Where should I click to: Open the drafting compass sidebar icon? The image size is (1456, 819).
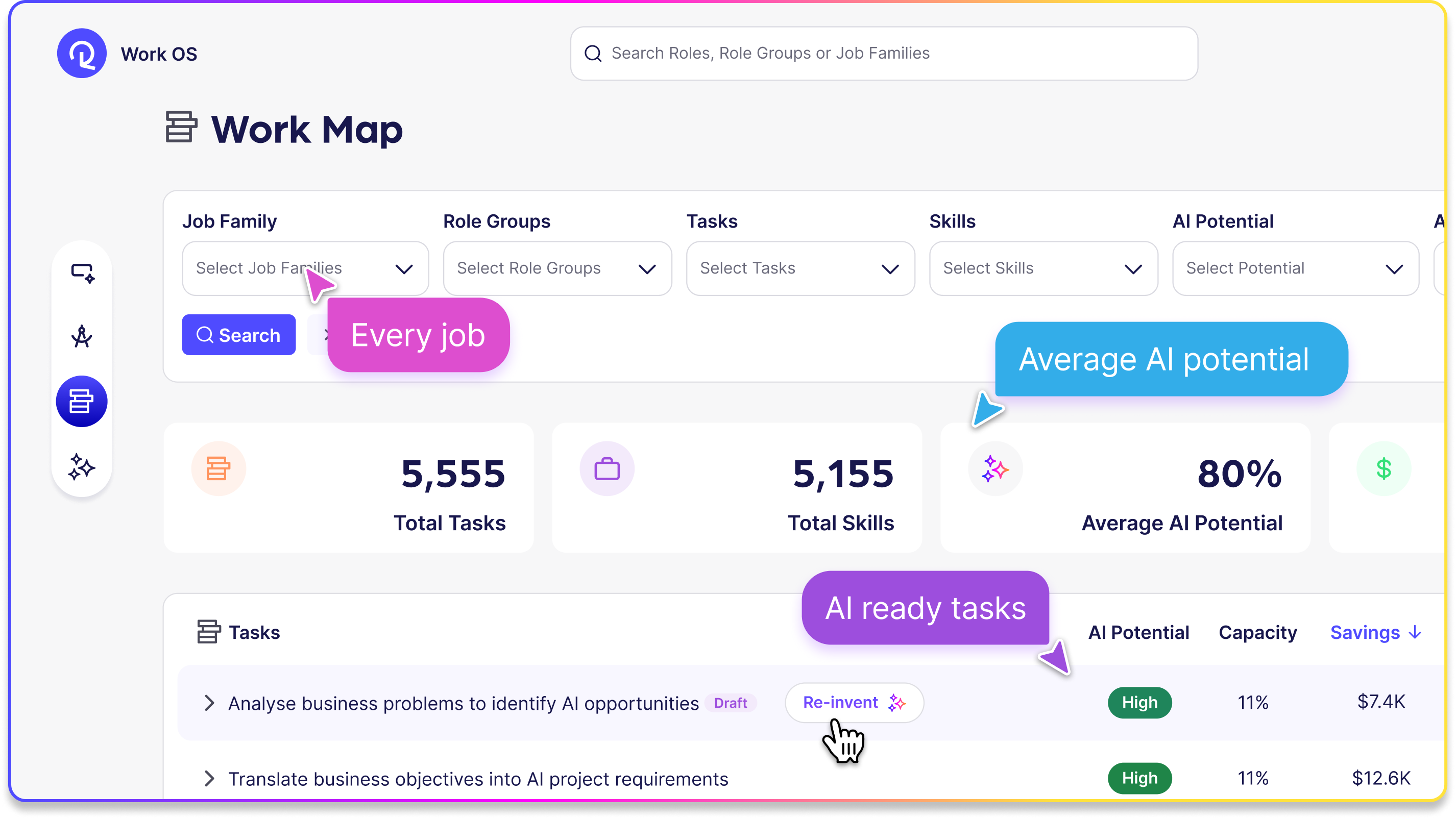click(x=82, y=337)
